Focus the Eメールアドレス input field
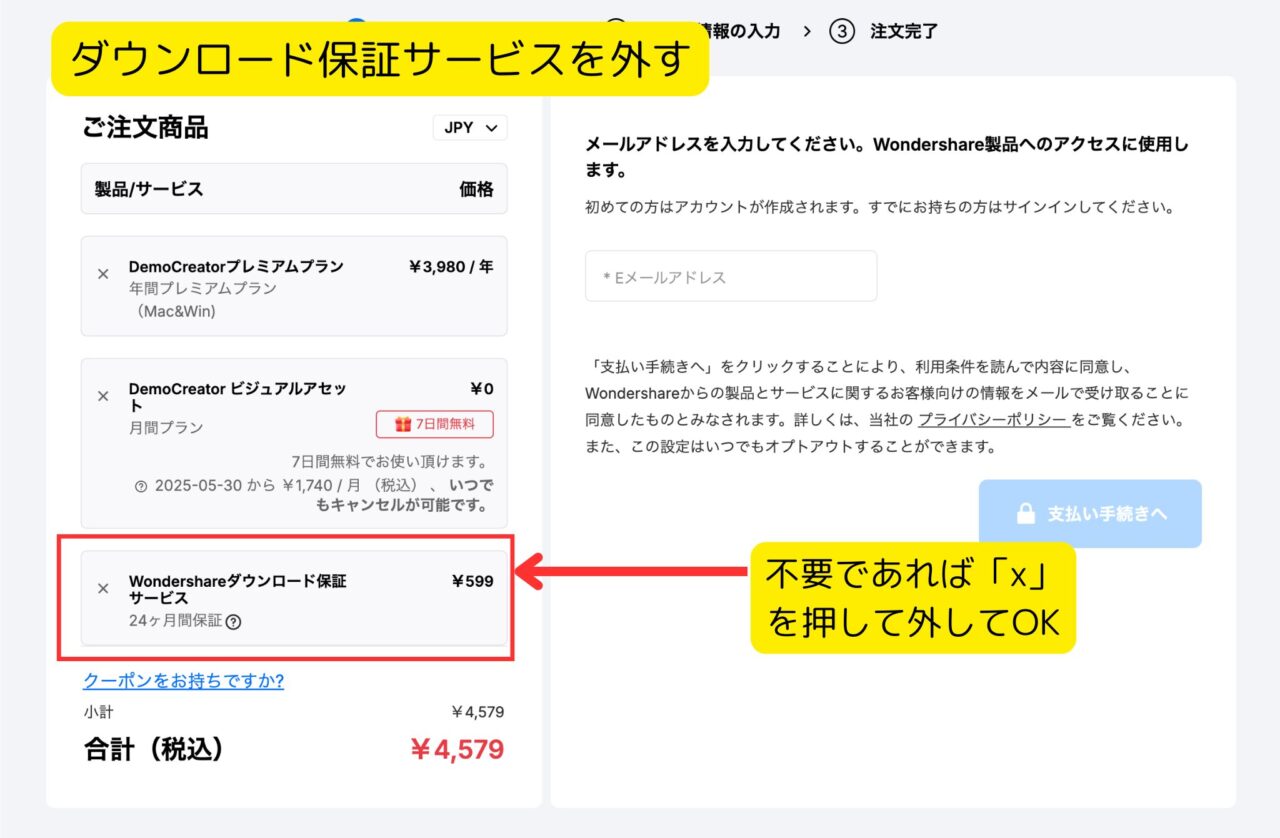The height and width of the screenshot is (838, 1280). pos(731,276)
